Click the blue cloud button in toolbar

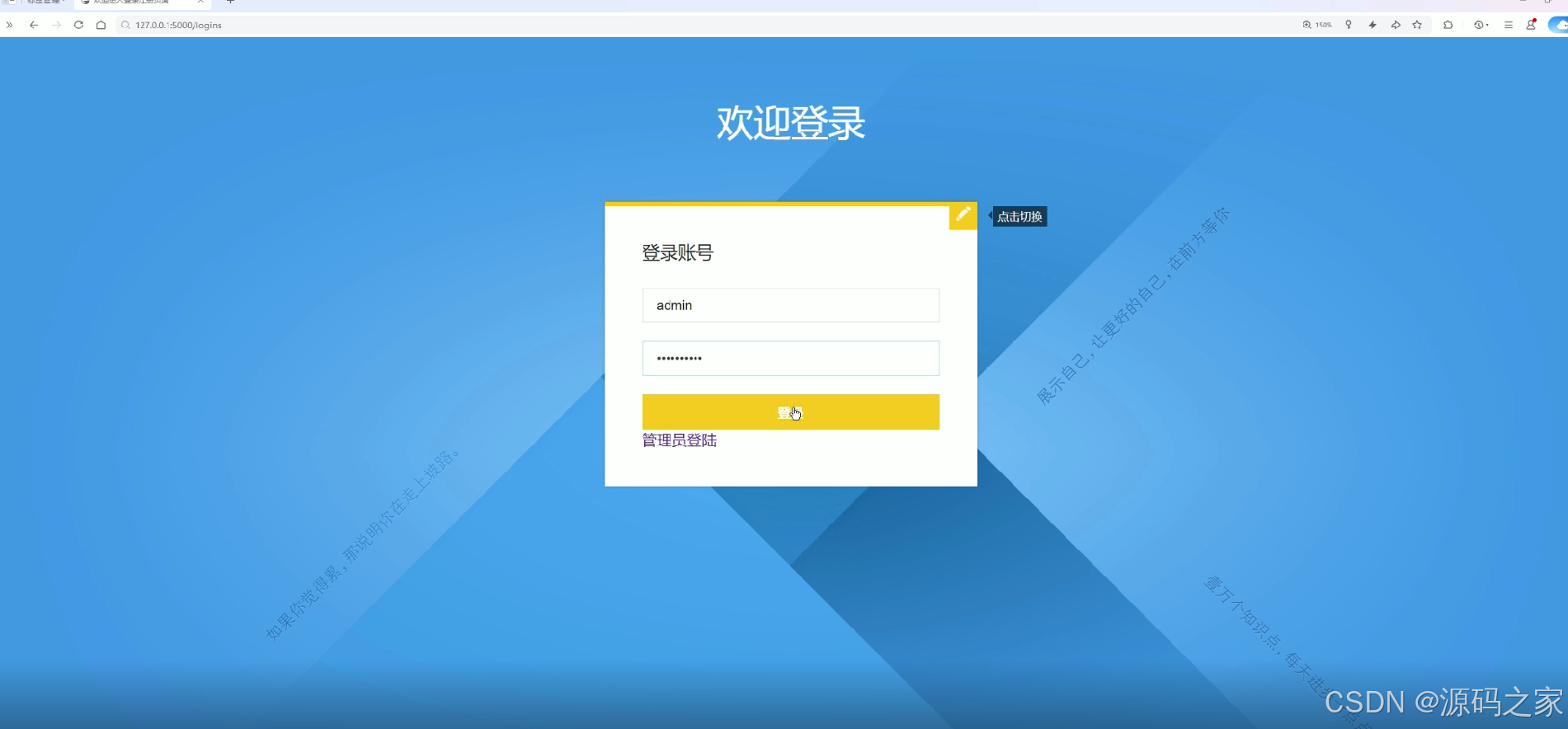pos(1558,25)
